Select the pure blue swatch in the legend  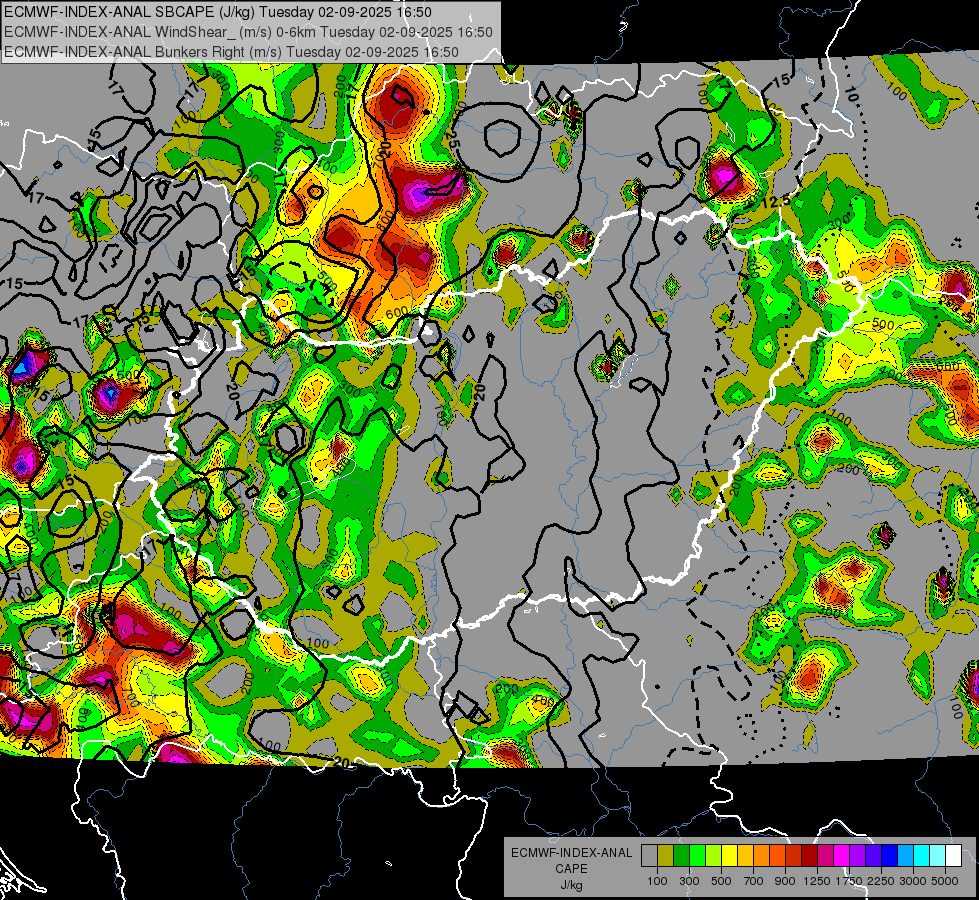[889, 855]
